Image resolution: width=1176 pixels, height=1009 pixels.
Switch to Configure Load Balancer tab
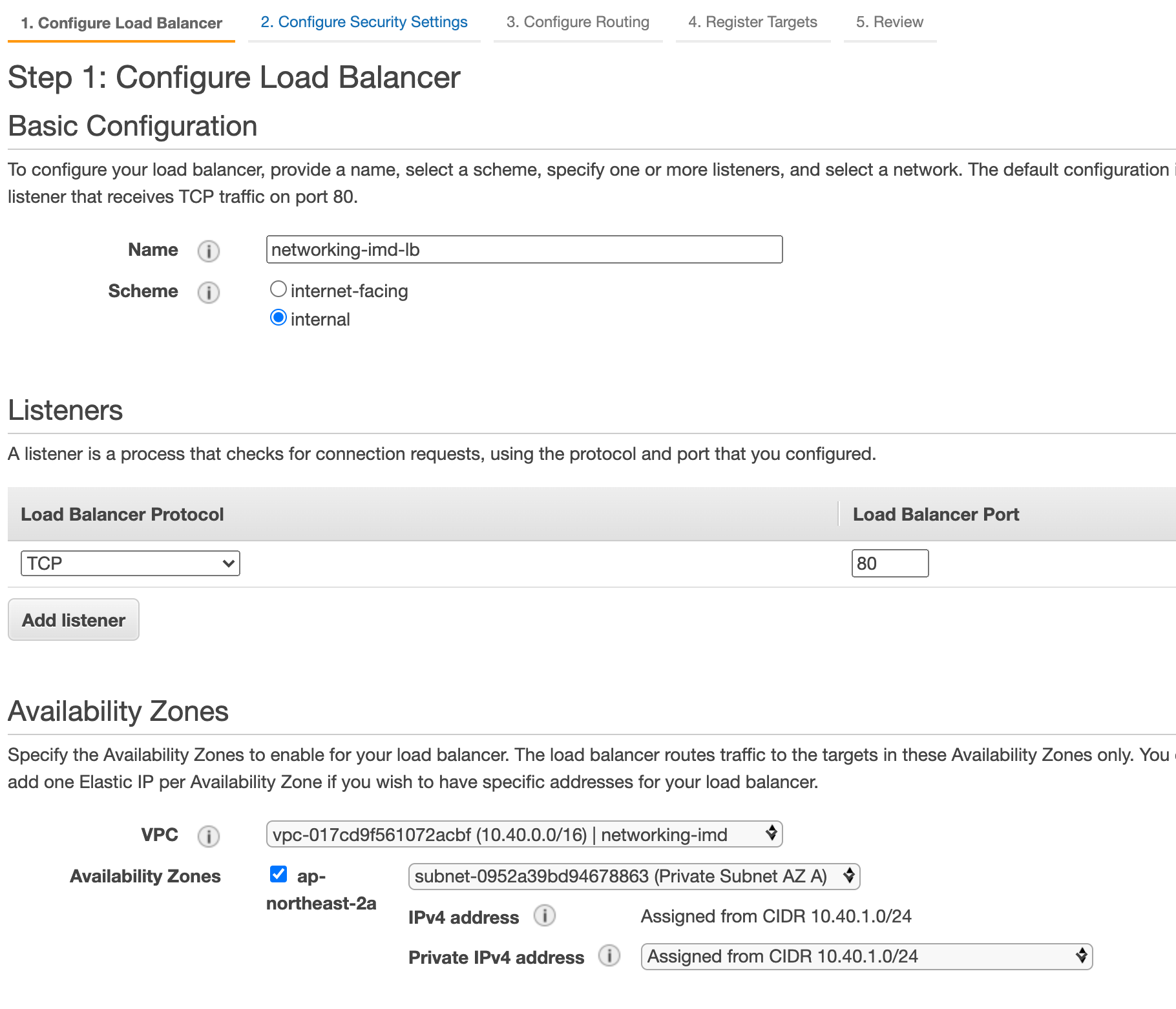121,23
